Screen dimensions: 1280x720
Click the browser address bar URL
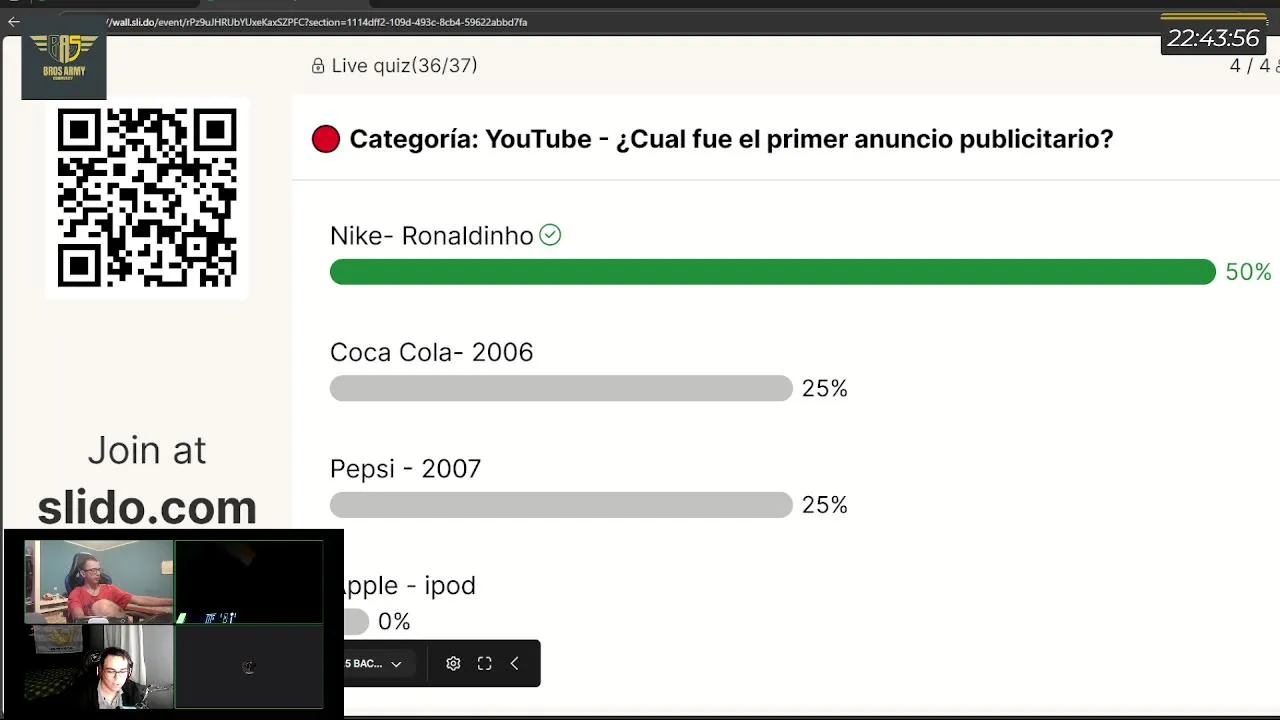320,21
